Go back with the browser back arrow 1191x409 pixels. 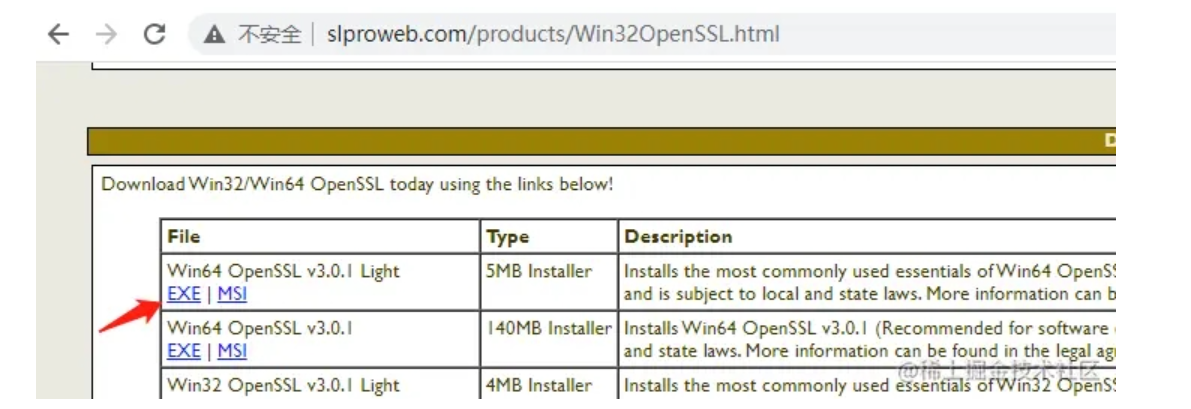click(x=58, y=34)
